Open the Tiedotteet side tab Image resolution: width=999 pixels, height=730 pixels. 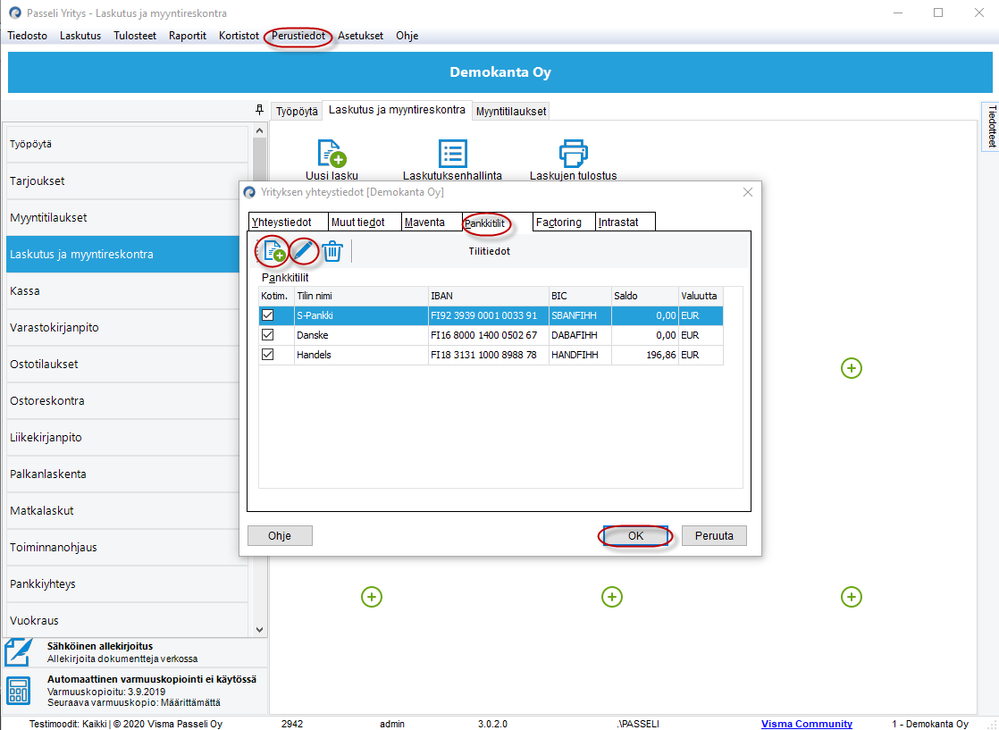(991, 127)
